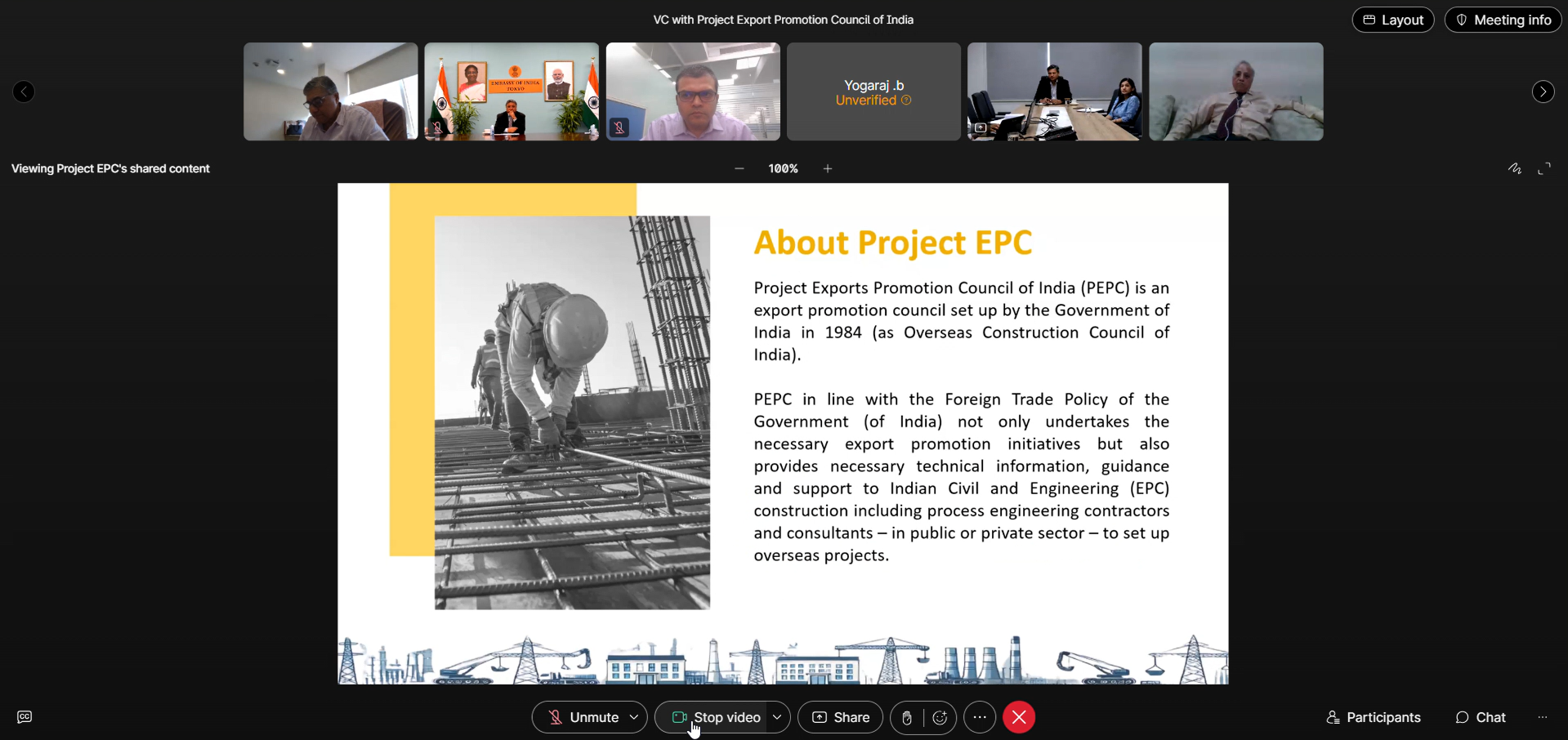Click sharing indicator icon on conference-room thumbnail
Image resolution: width=1568 pixels, height=740 pixels.
pos(980,127)
